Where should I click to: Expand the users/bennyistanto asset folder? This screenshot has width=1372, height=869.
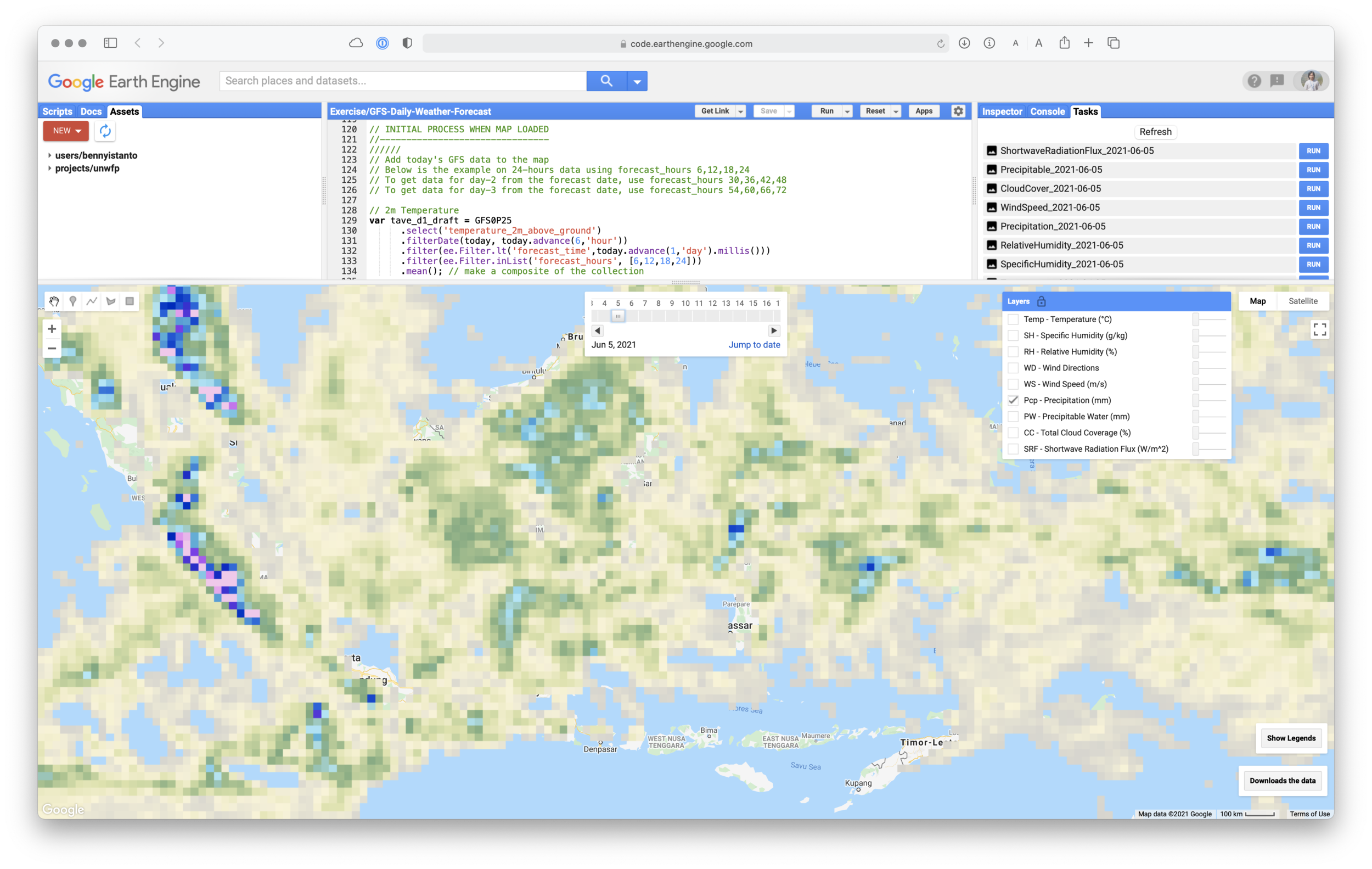tap(49, 155)
